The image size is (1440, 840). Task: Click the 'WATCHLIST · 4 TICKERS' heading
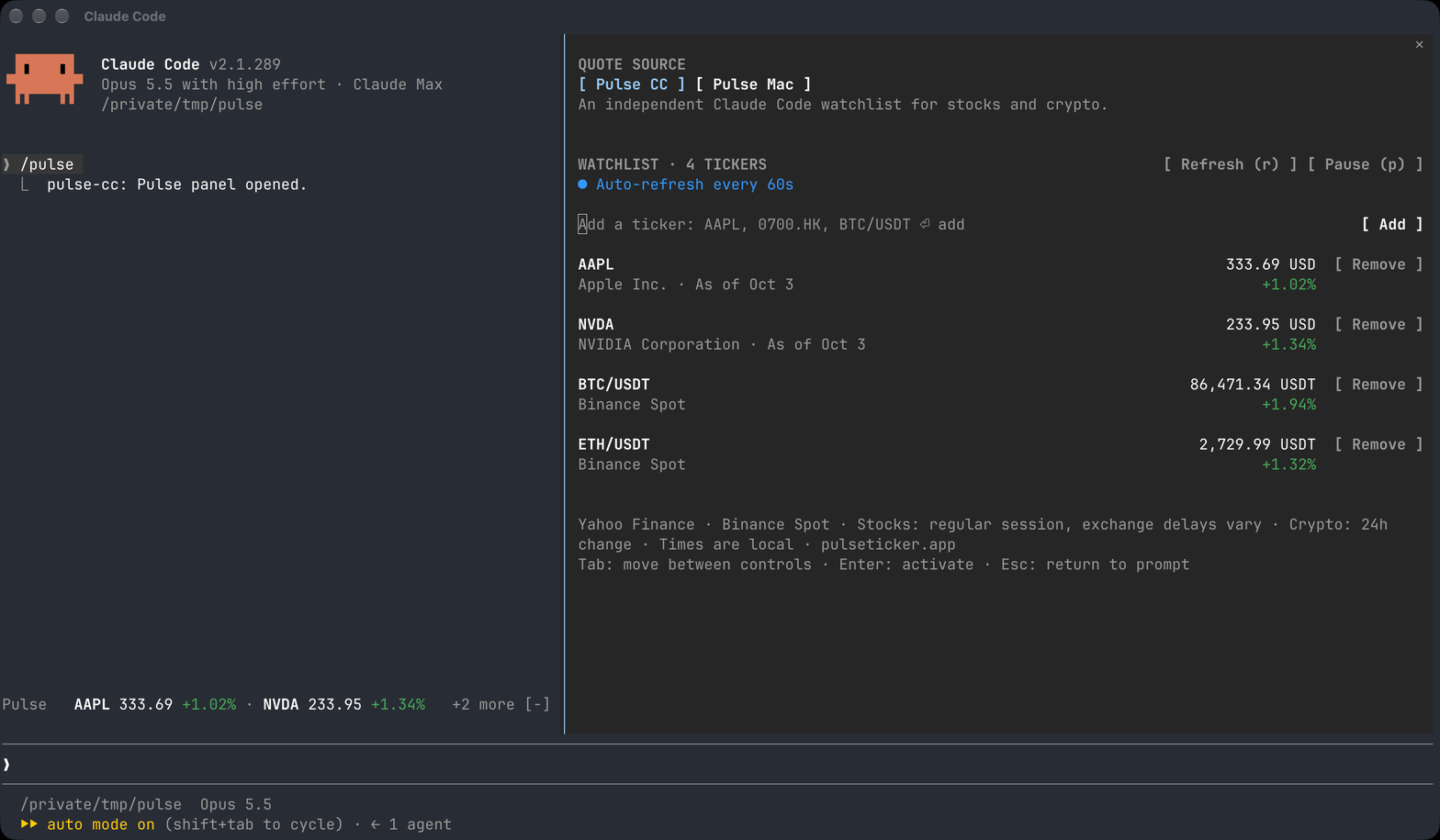pyautogui.click(x=672, y=164)
